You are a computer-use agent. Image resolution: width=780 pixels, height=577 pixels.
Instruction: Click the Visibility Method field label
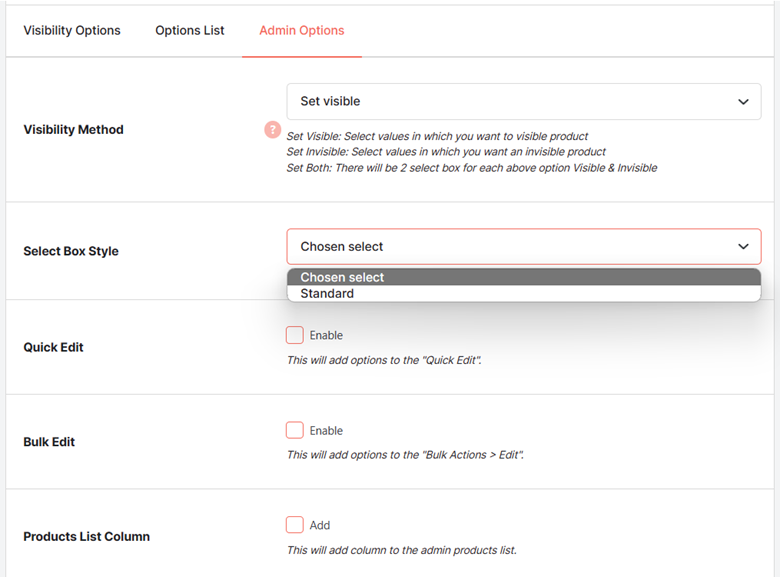pos(74,130)
